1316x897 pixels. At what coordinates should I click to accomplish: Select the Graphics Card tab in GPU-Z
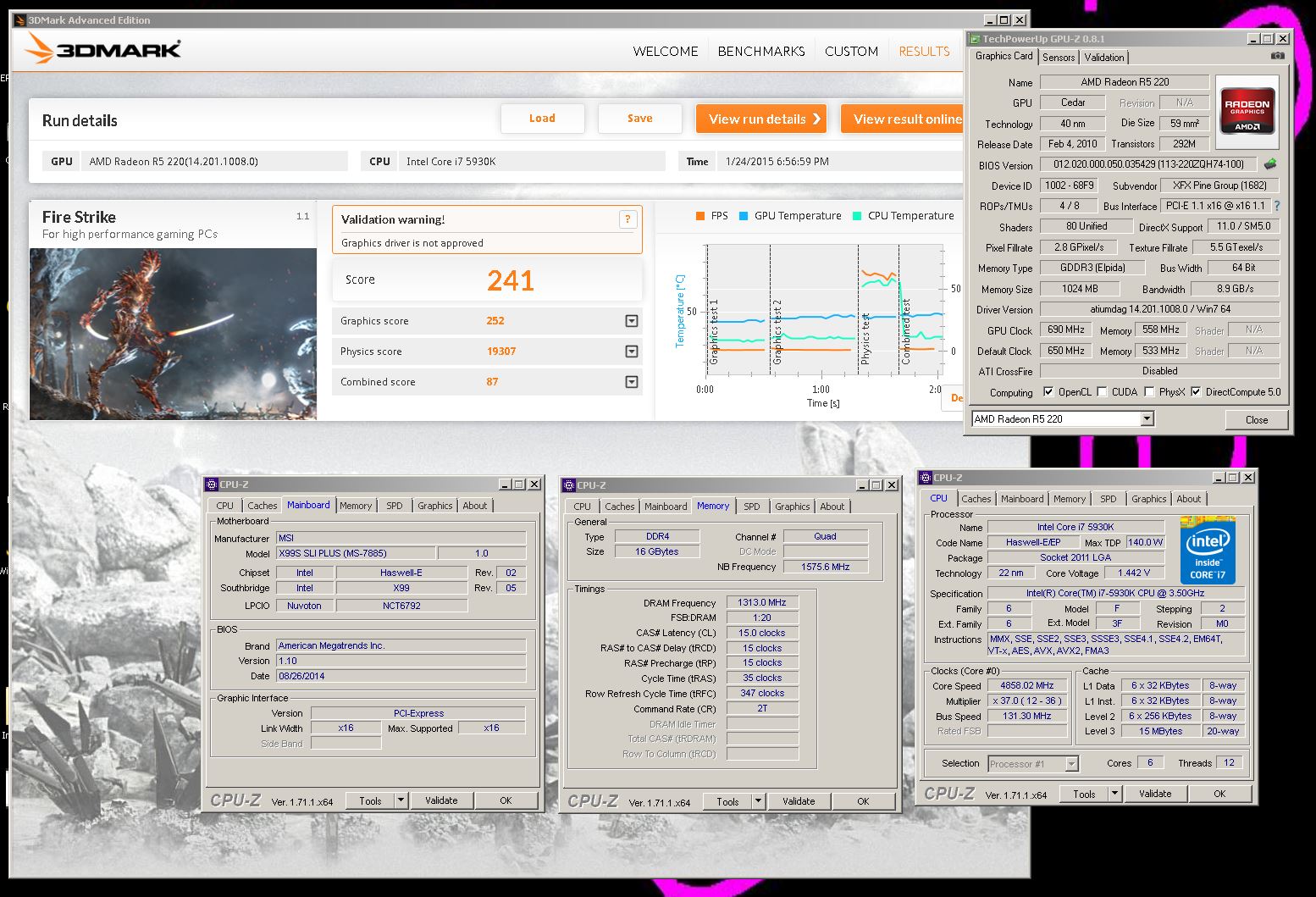(x=1004, y=56)
